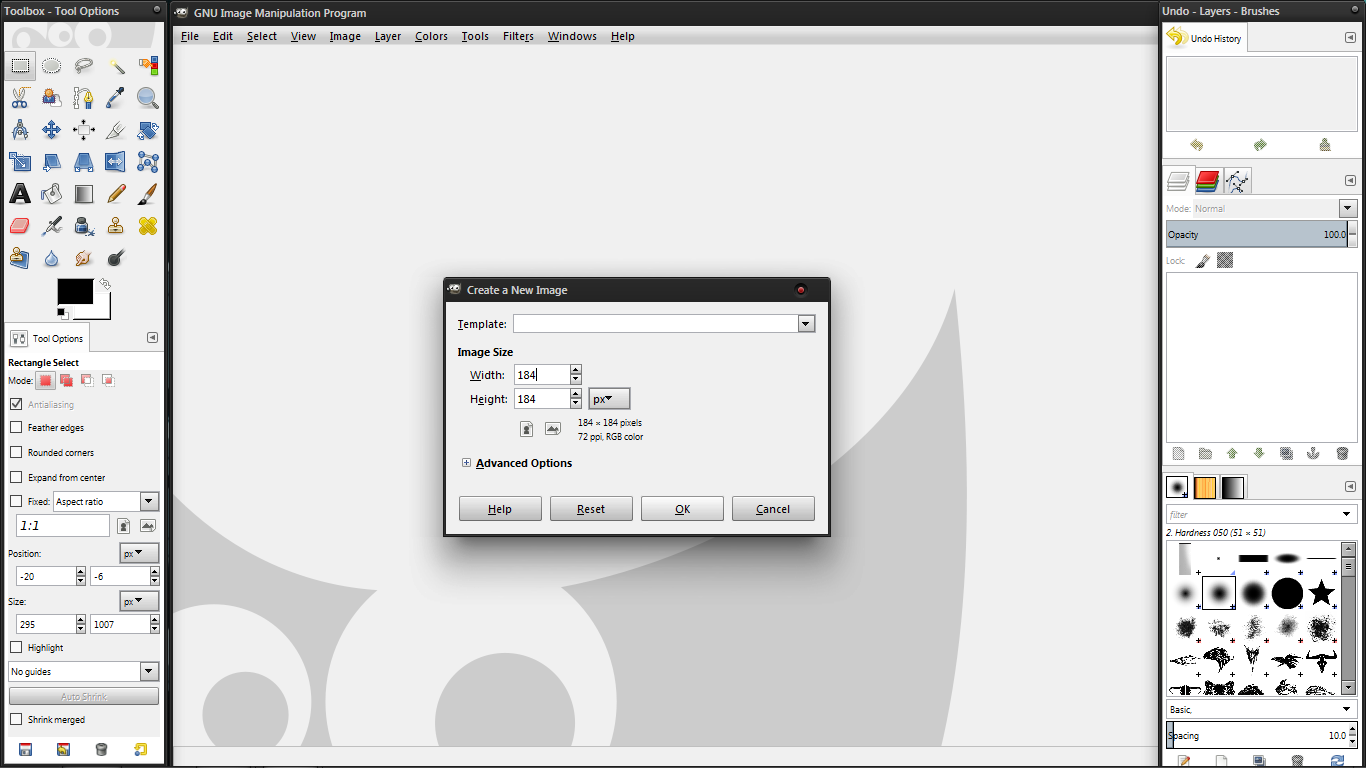1366x768 pixels.
Task: Open the Position unit px dropdown
Action: (139, 553)
